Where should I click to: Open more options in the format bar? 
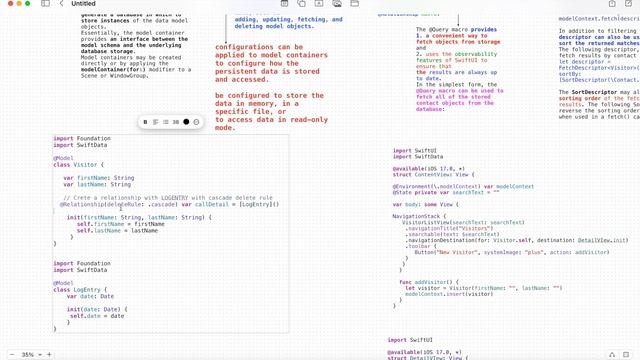coord(196,122)
